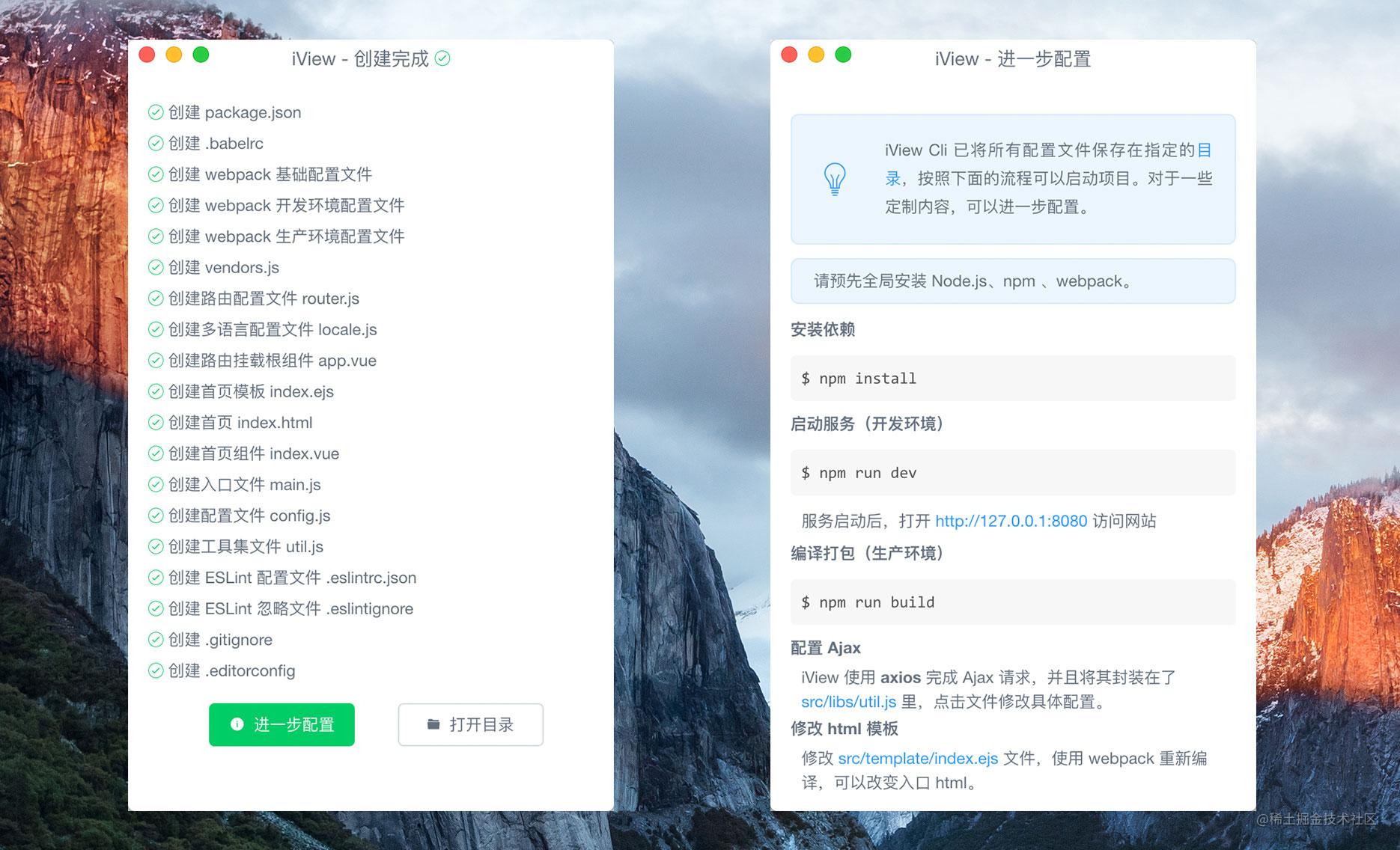Click the info icon in 进一步配置 button
Image resolution: width=1400 pixels, height=850 pixels.
pyautogui.click(x=237, y=724)
